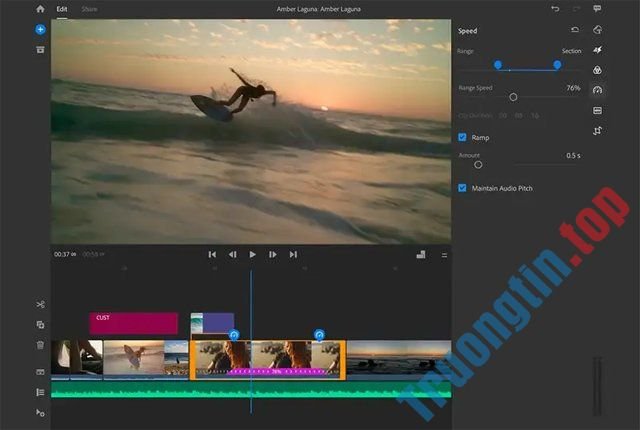Select the Speed gauge panel icon
The width and height of the screenshot is (640, 430).
click(x=597, y=90)
